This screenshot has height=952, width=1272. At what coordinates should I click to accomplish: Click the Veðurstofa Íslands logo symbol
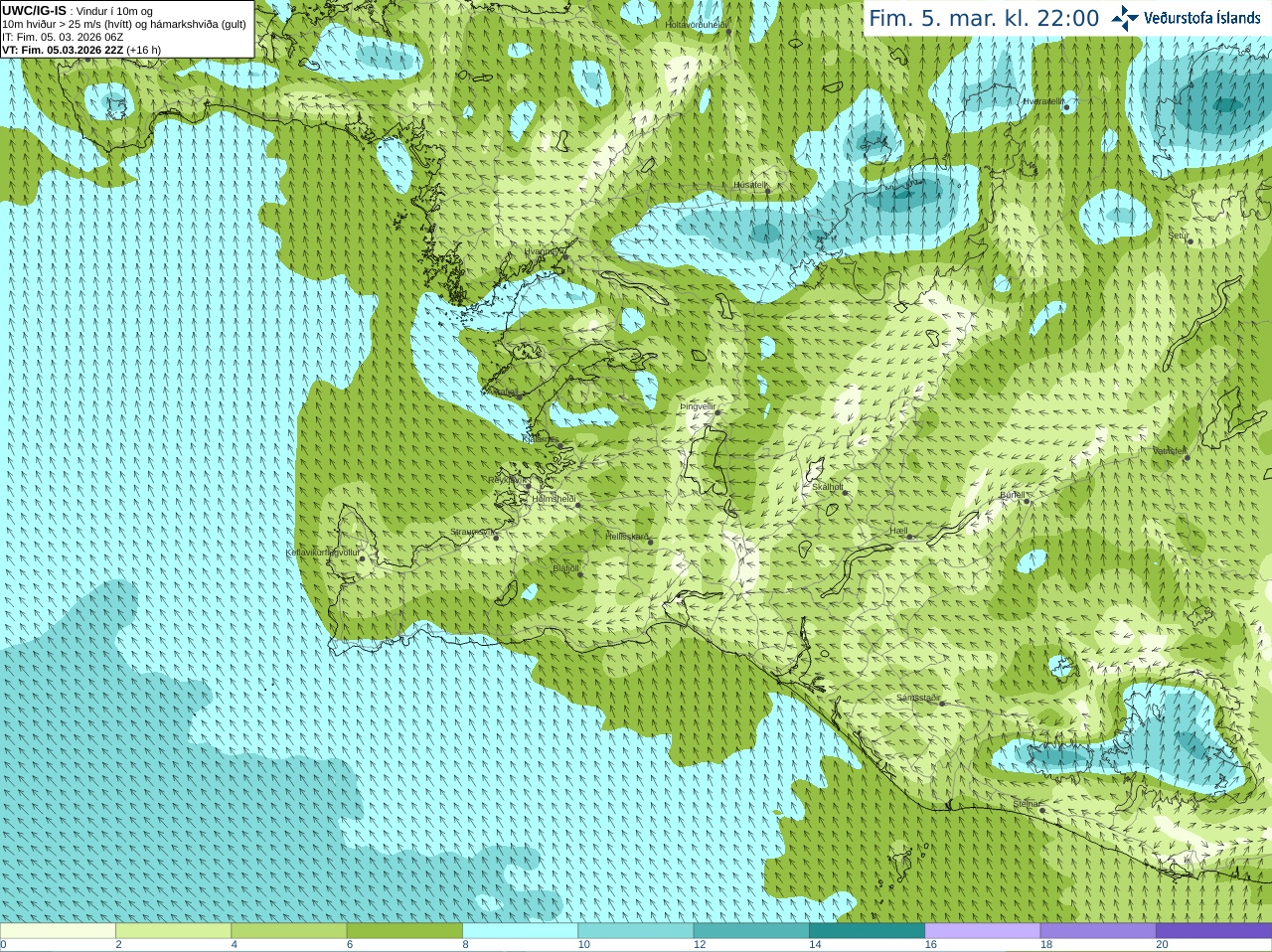[x=1125, y=18]
